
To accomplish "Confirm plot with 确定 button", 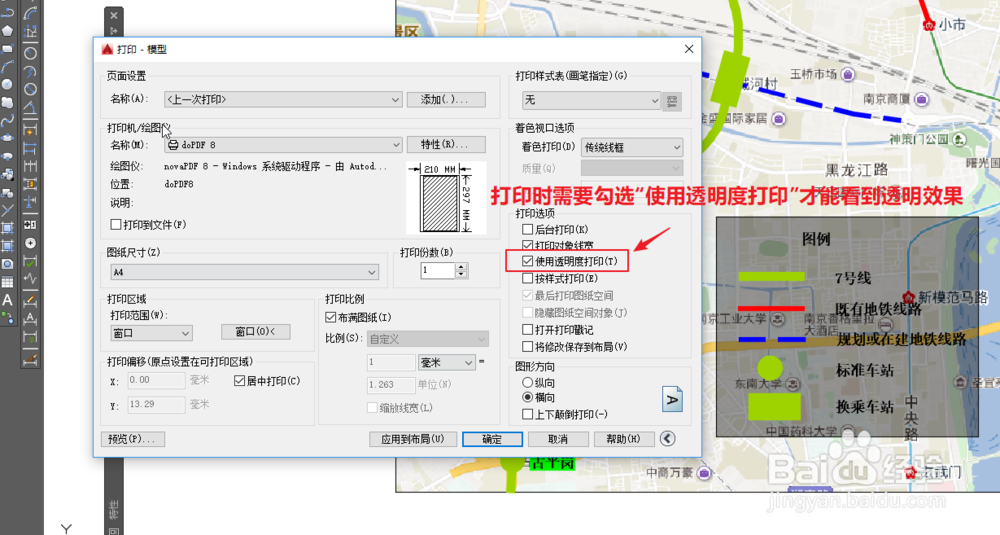I will coord(492,439).
